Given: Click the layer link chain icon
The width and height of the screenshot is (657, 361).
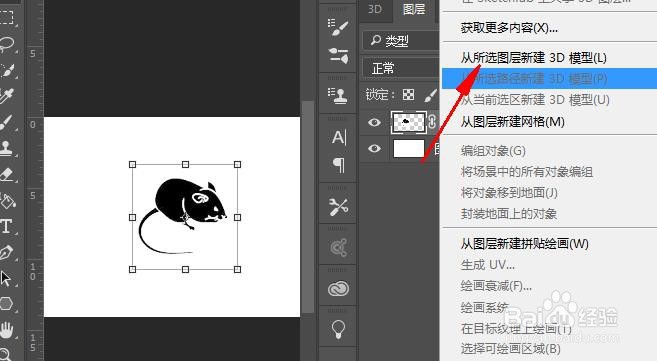Looking at the screenshot, I should (x=432, y=122).
